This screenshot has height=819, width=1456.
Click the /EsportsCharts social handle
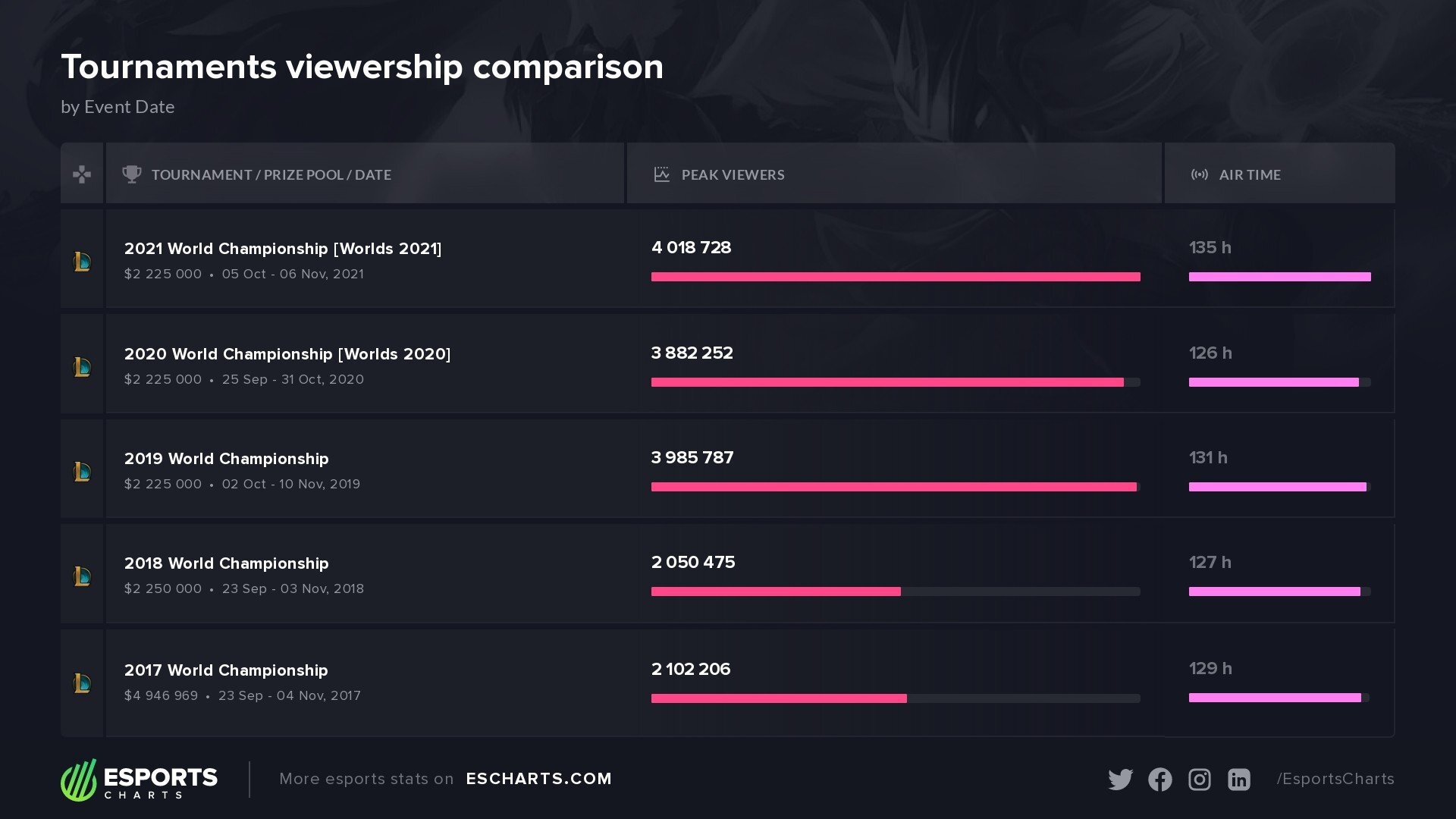coord(1335,779)
